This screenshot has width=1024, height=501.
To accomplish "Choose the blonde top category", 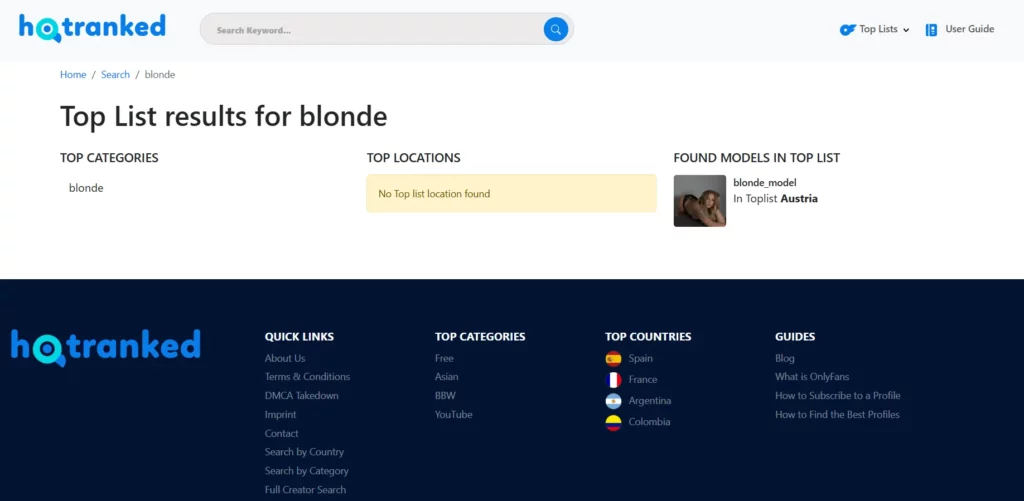I will point(86,188).
